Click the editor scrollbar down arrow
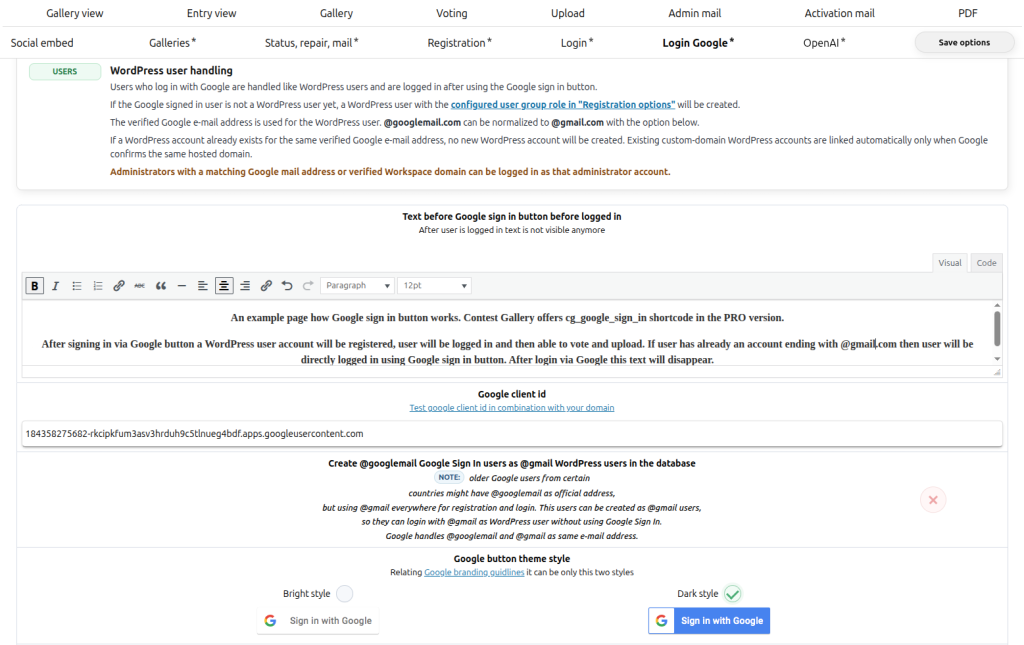The height and width of the screenshot is (645, 1024). pyautogui.click(x=997, y=358)
